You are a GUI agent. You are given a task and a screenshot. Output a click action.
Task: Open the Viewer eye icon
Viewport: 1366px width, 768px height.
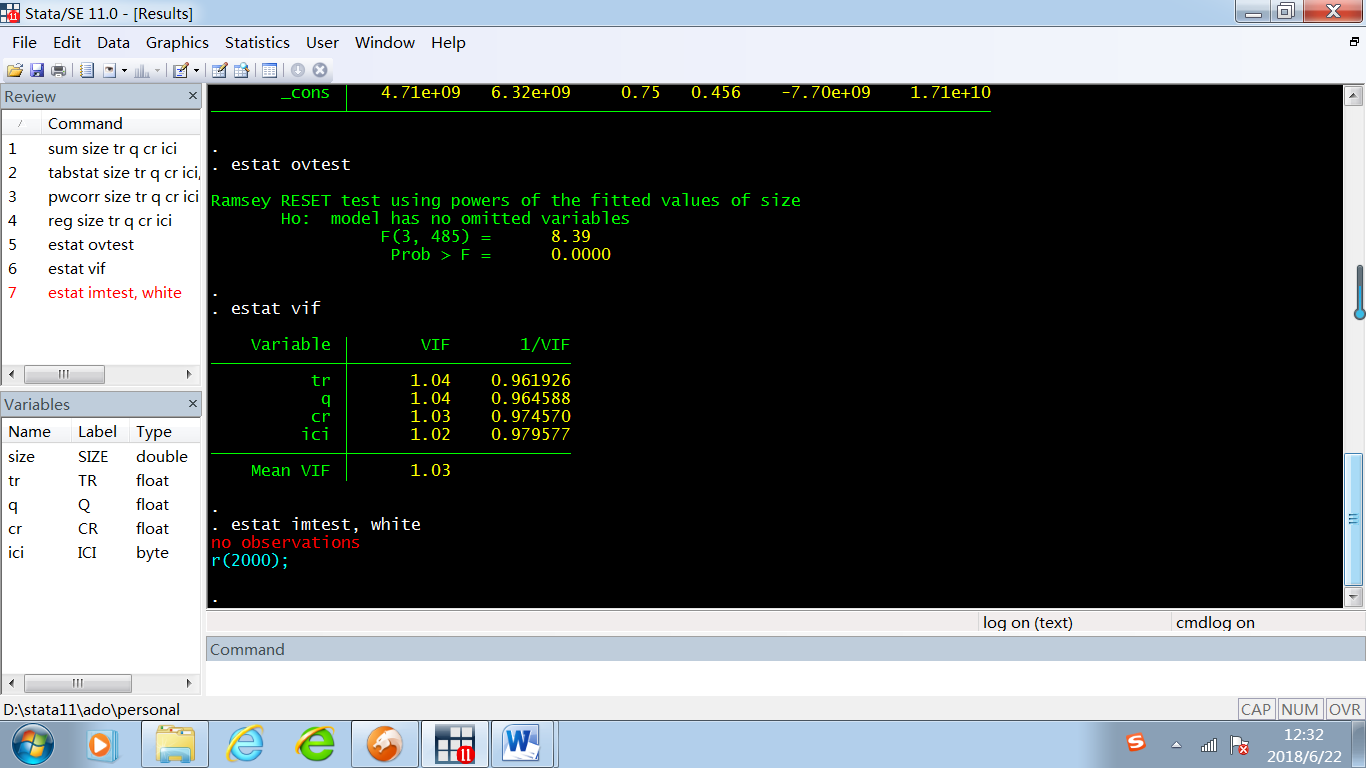click(x=108, y=70)
